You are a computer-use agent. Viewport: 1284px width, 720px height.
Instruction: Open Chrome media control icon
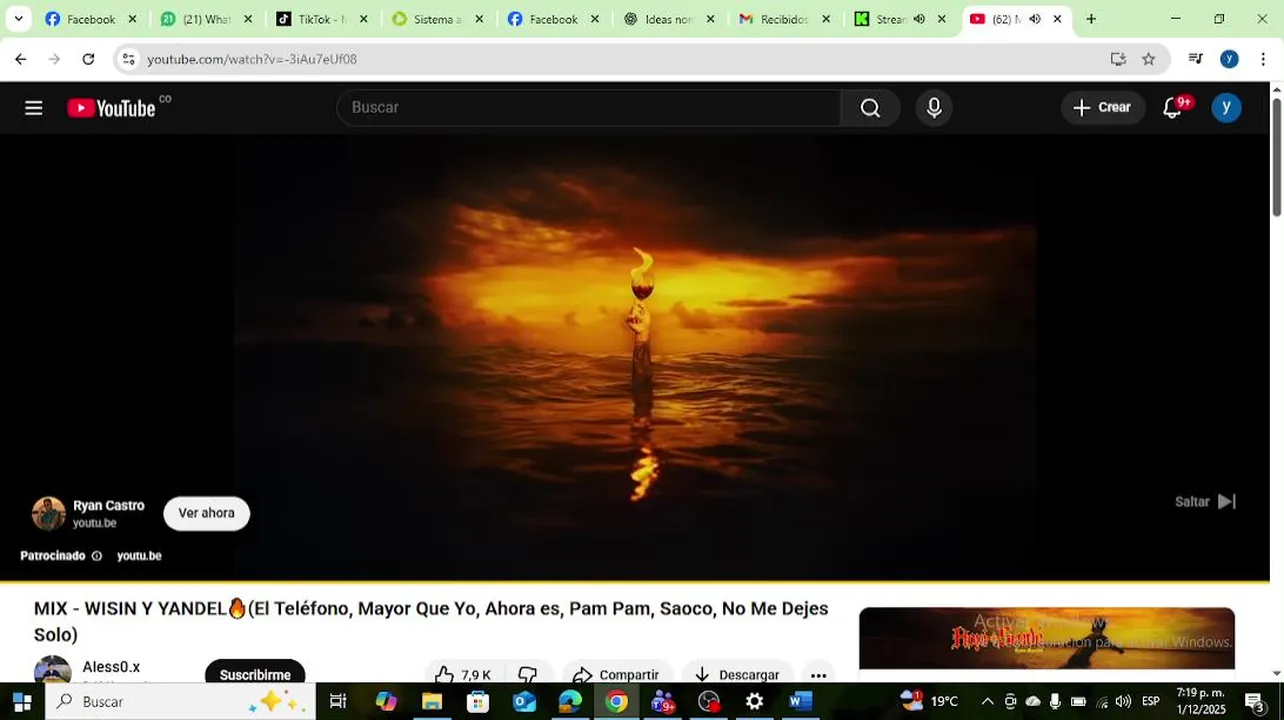(x=1195, y=59)
